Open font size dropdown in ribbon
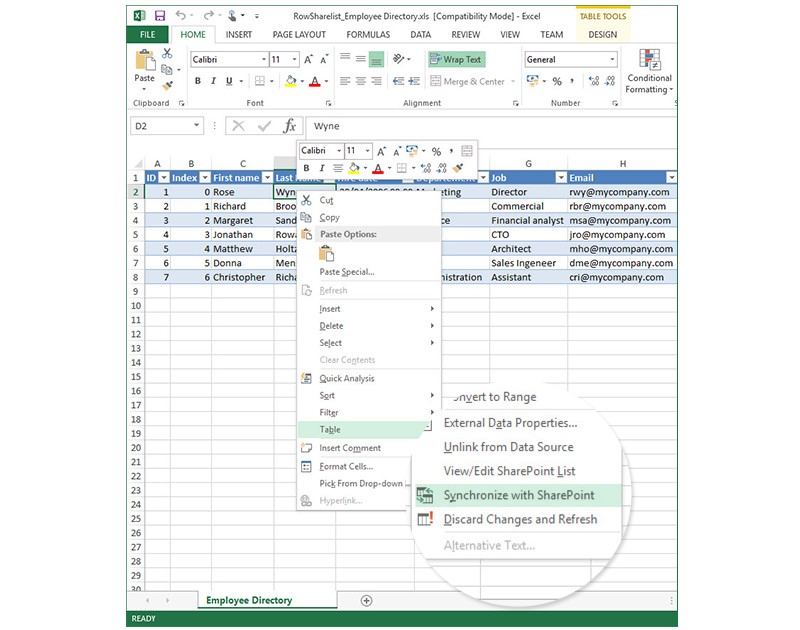This screenshot has height=630, width=800. coord(294,60)
